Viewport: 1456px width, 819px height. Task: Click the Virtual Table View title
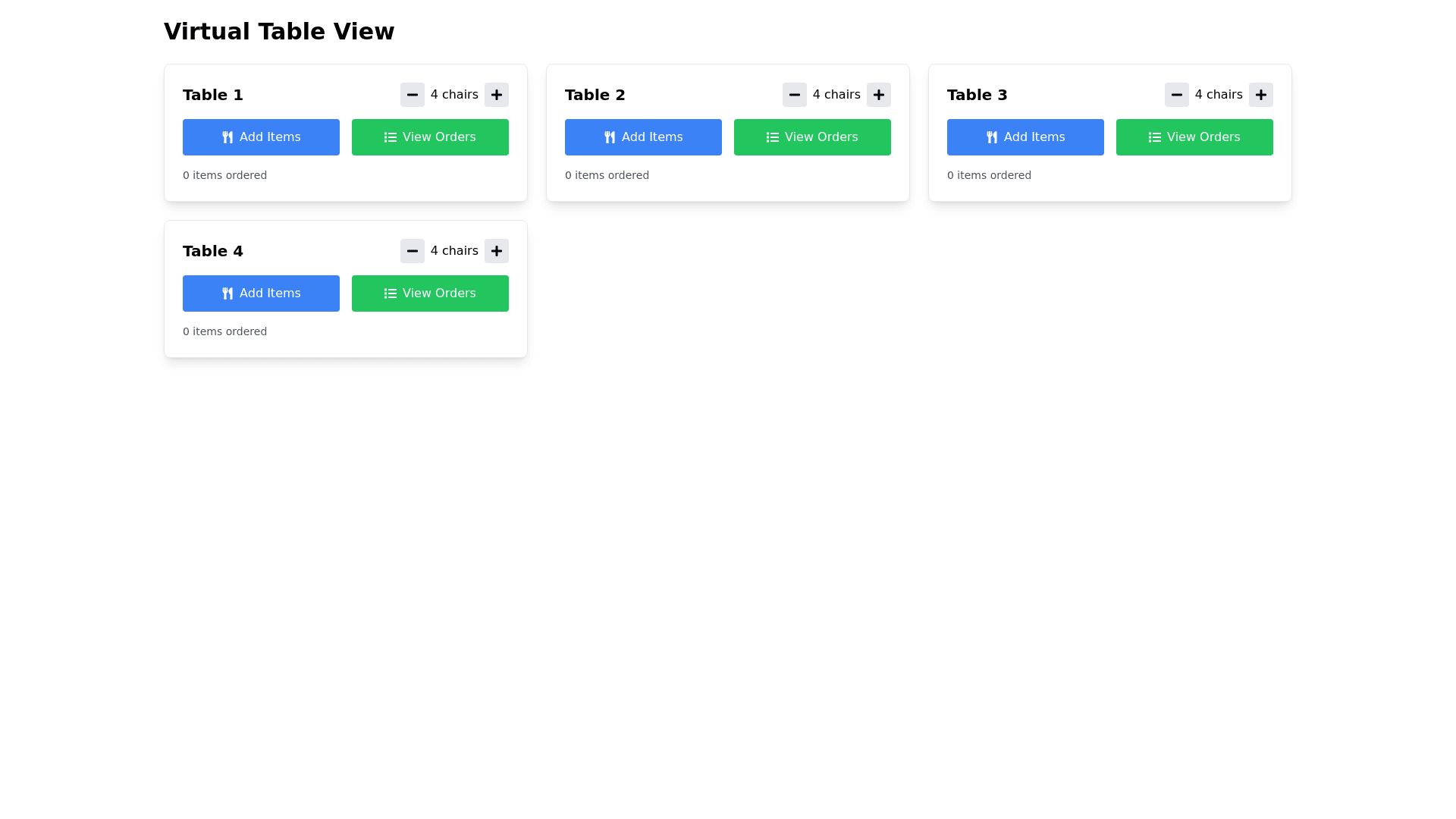[x=278, y=32]
